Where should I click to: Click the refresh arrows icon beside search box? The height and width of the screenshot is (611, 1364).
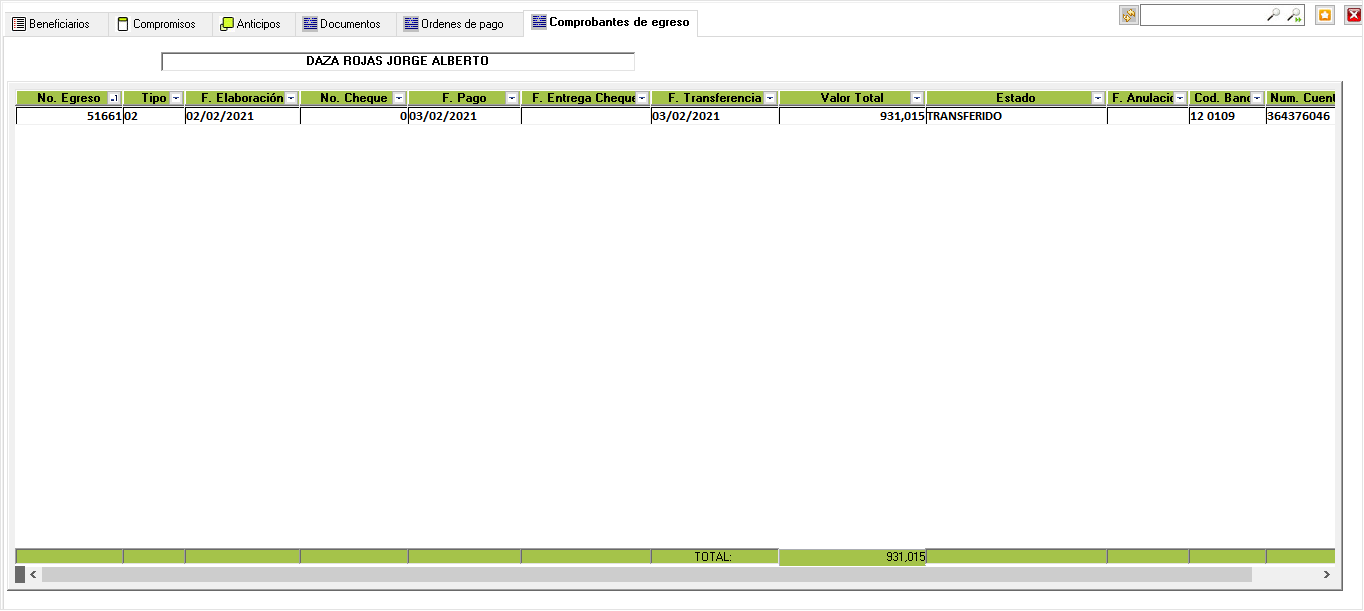tap(1128, 15)
